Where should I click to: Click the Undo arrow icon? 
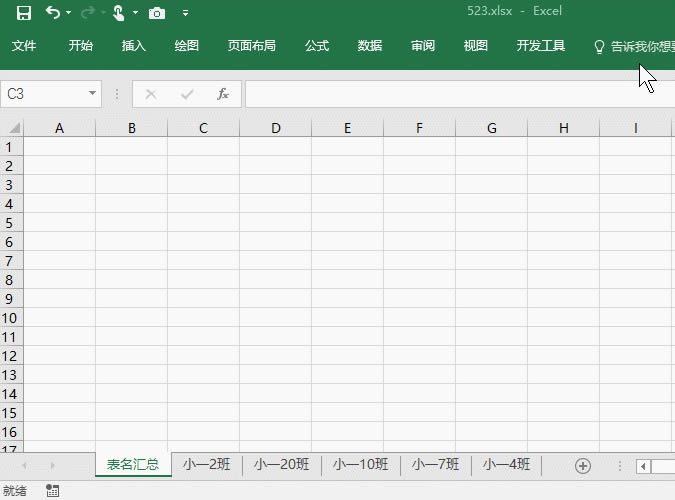tap(53, 13)
